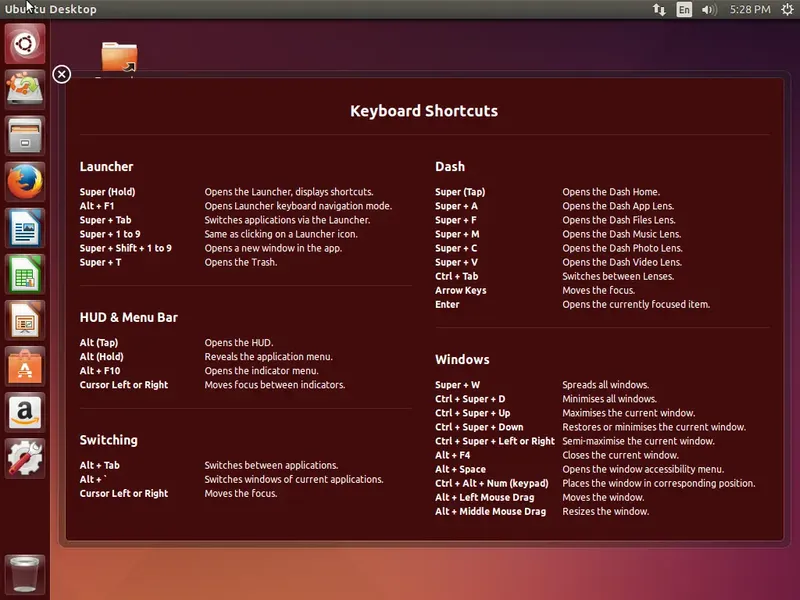Open the Files file manager

[x=25, y=136]
